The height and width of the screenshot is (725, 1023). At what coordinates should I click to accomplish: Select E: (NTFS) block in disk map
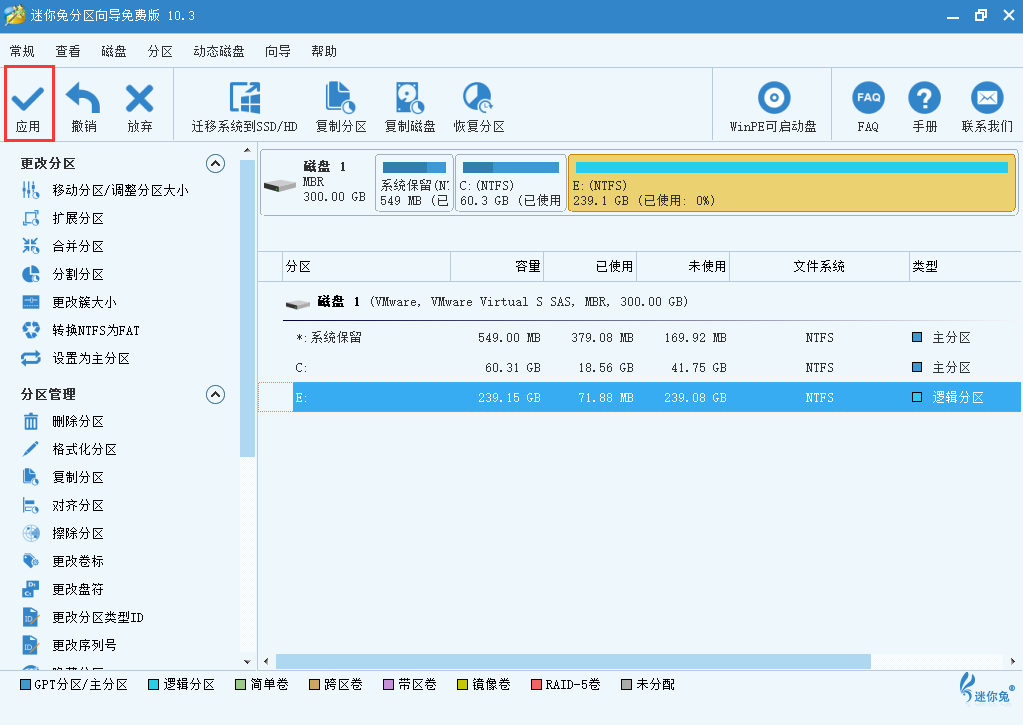pos(792,183)
